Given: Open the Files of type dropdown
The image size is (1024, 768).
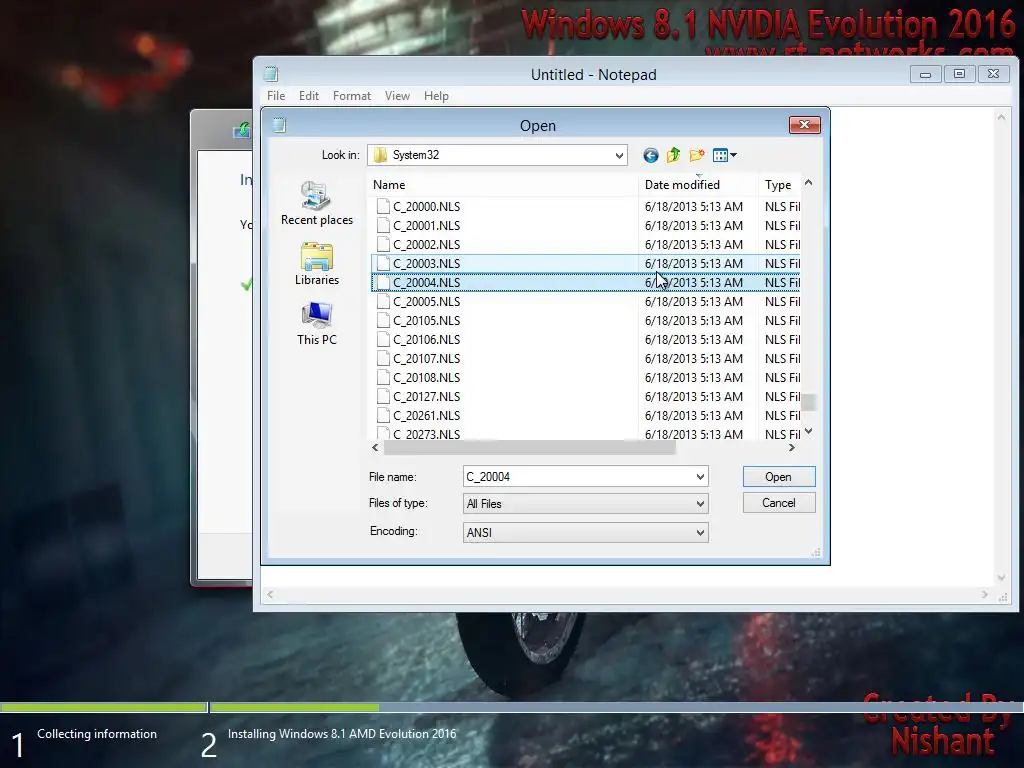Looking at the screenshot, I should coord(700,504).
